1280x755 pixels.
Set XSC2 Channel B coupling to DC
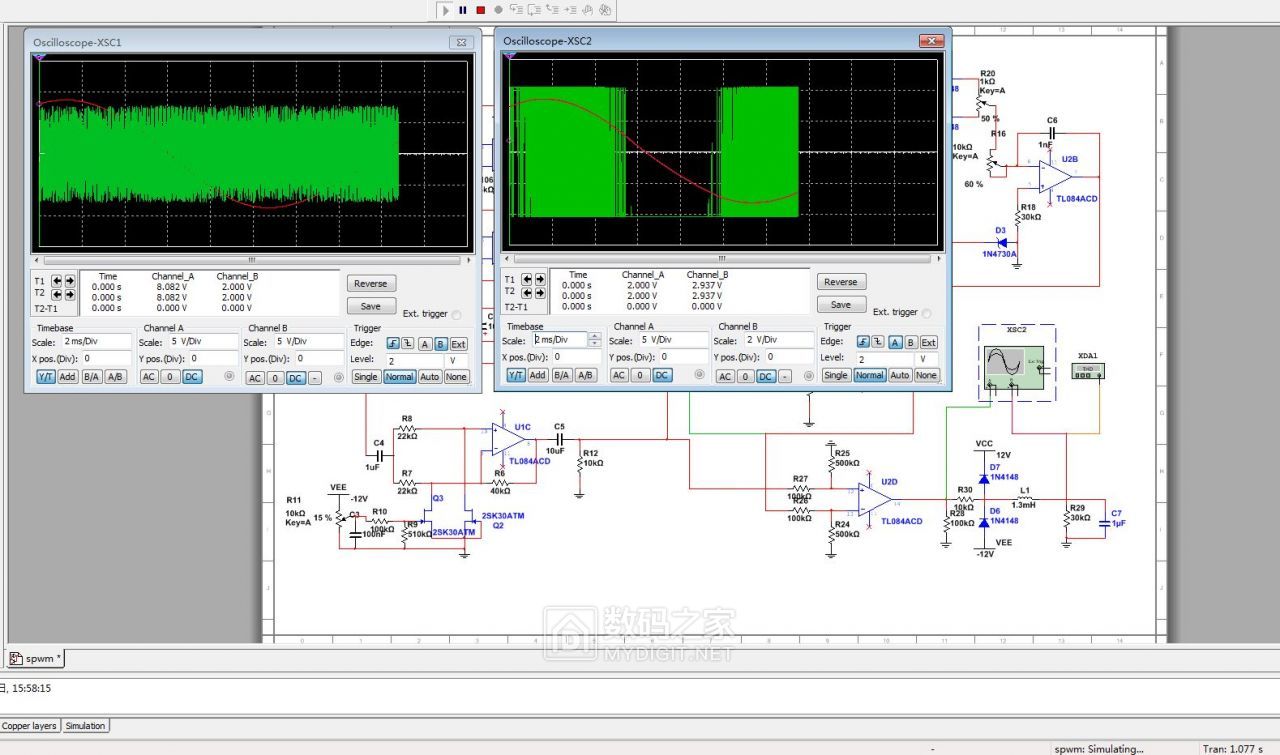coord(765,376)
